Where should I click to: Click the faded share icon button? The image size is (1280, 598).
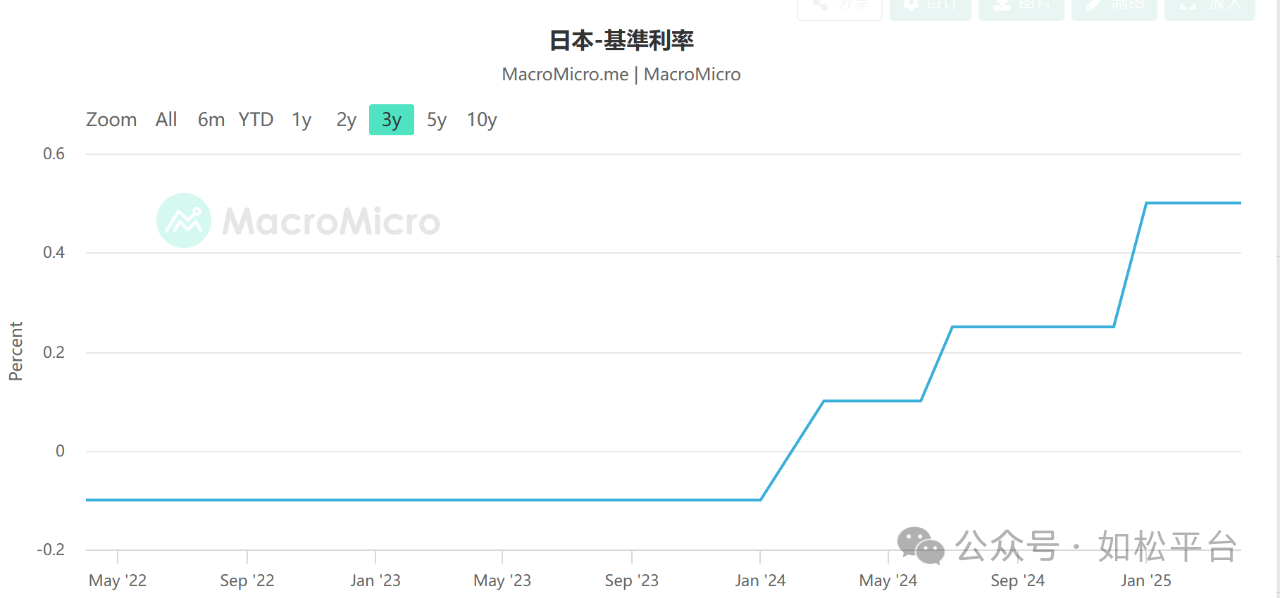click(840, 8)
